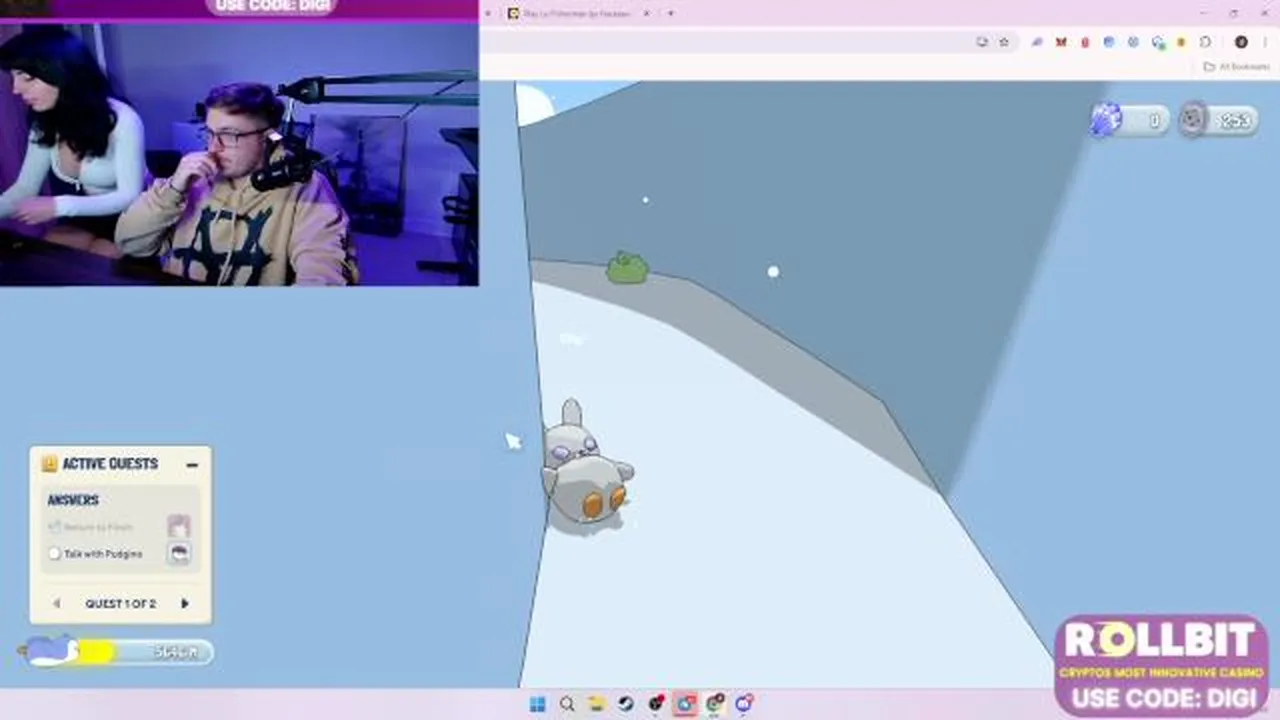Click the penguin stamina progress bar
The height and width of the screenshot is (720, 1280).
point(118,652)
